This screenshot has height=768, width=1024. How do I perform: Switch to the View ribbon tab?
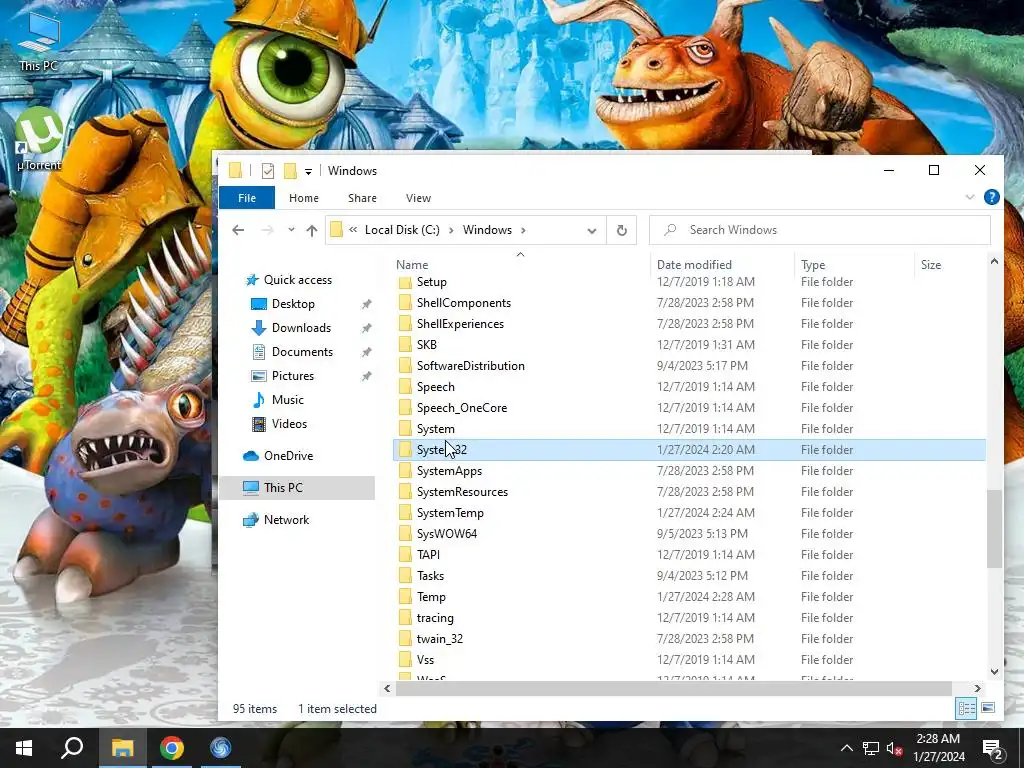(x=418, y=198)
